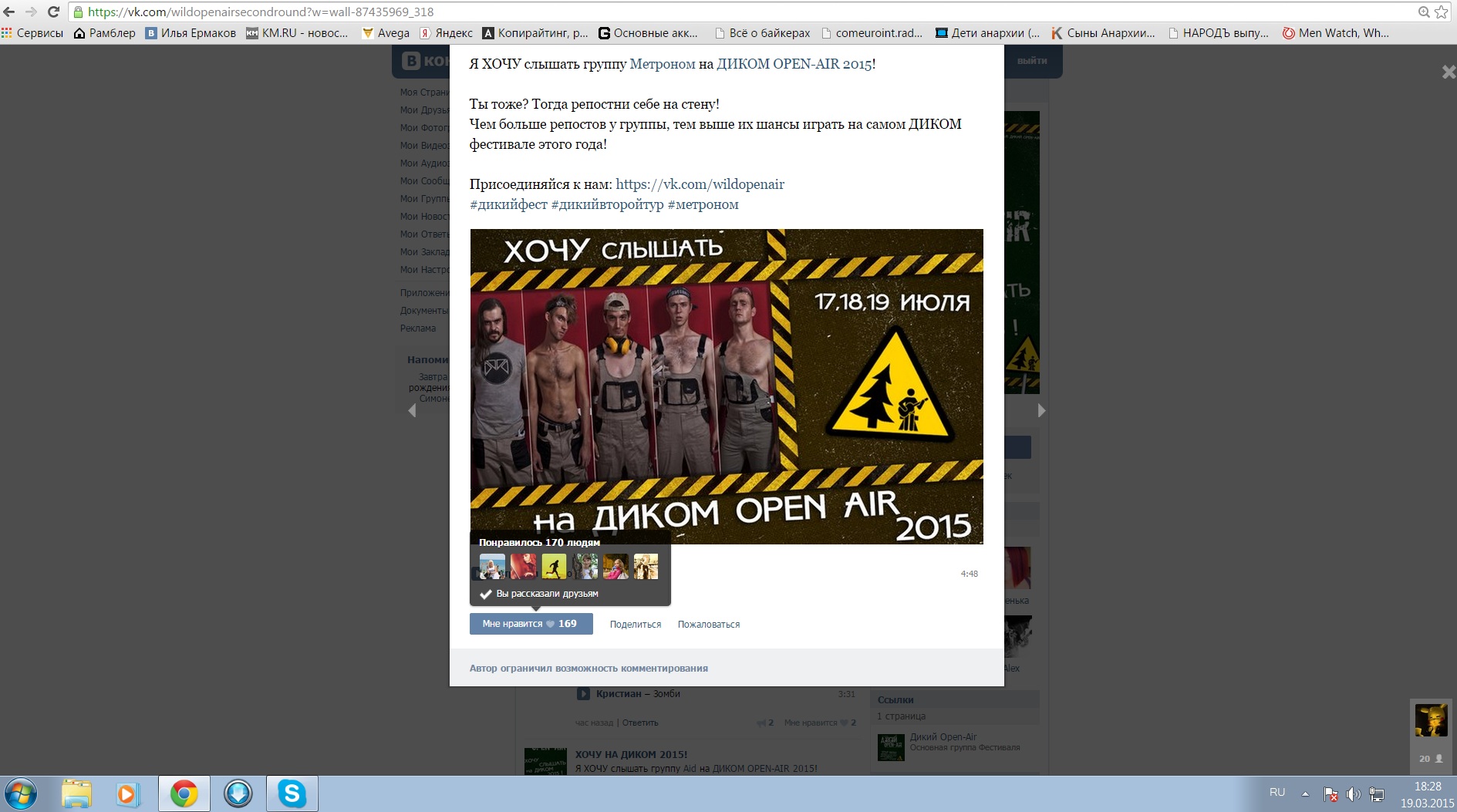Open Реклама sidebar item
The height and width of the screenshot is (812, 1457).
tap(418, 329)
